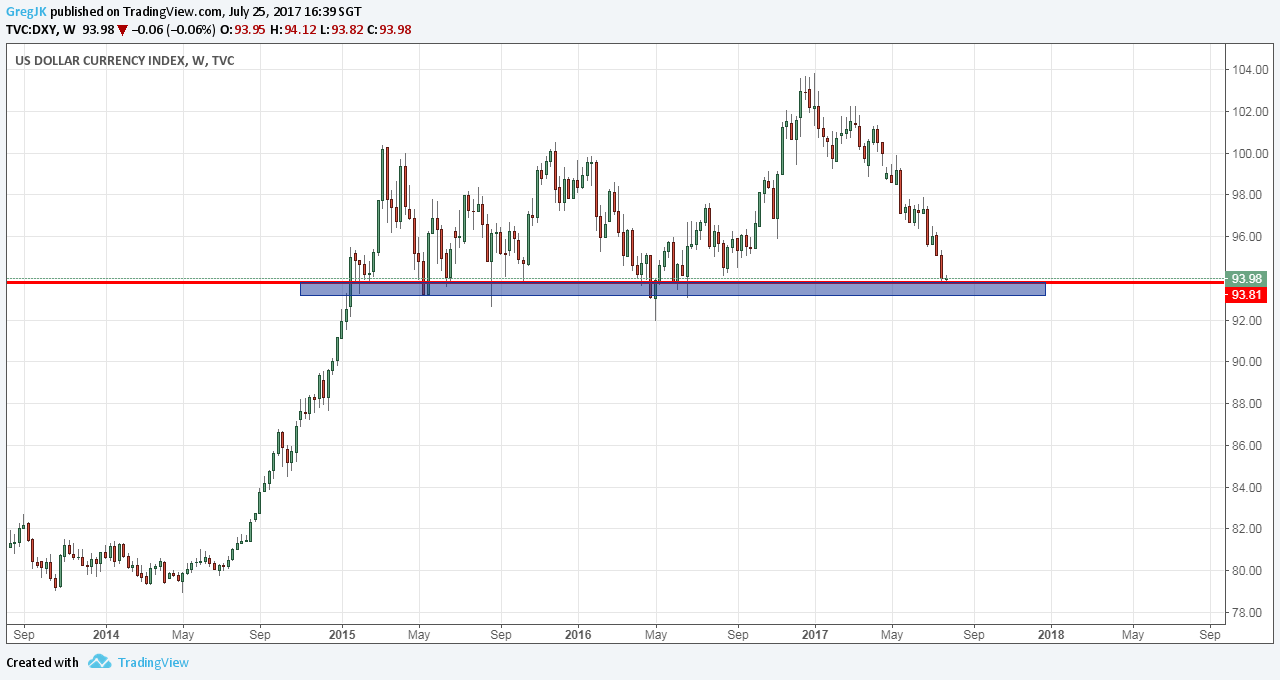
Task: Click the 2016 time axis label
Action: pos(578,634)
